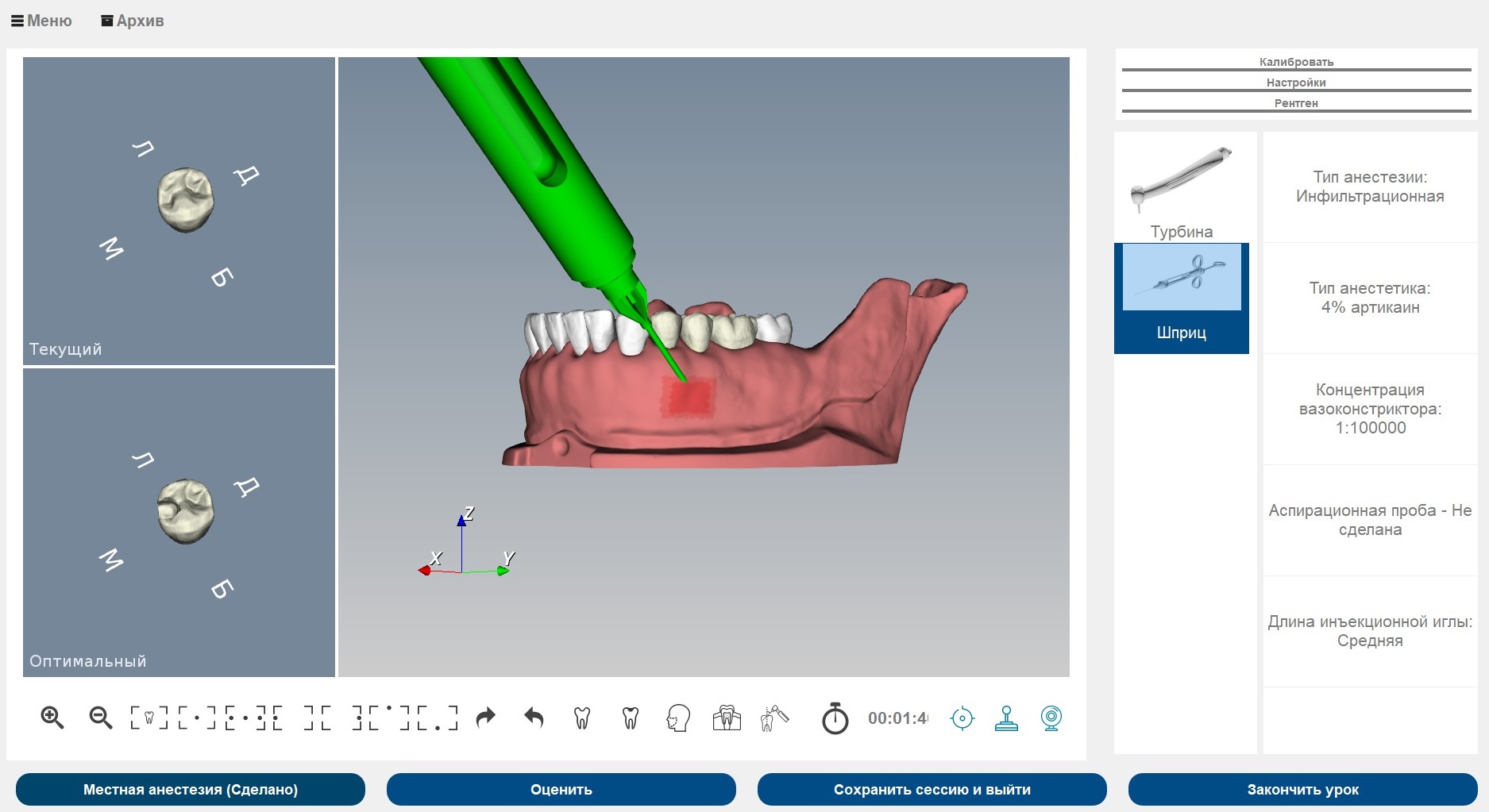Click the tooth cross-section icon

pyautogui.click(x=727, y=718)
